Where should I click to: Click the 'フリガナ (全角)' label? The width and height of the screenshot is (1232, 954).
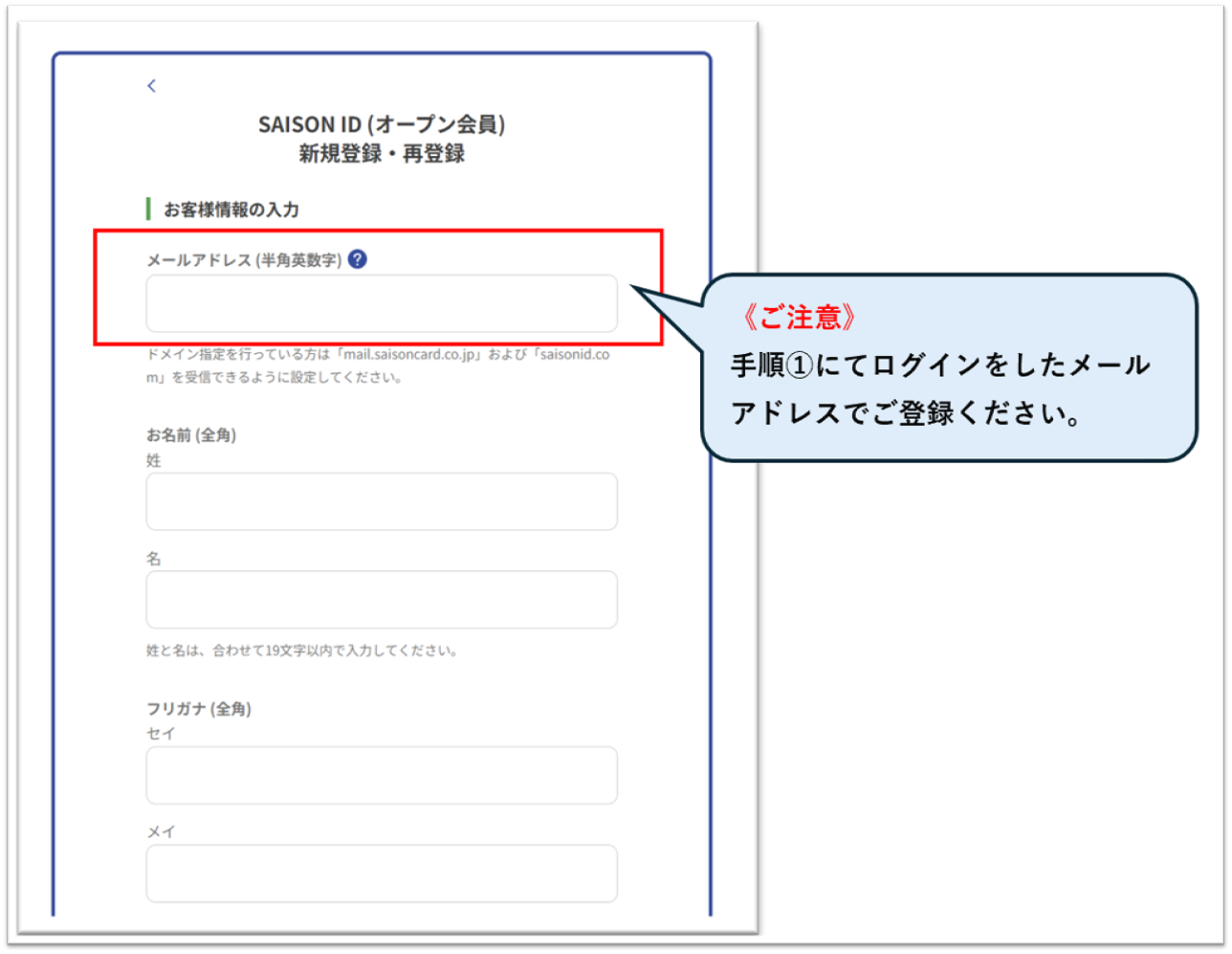pyautogui.click(x=199, y=709)
